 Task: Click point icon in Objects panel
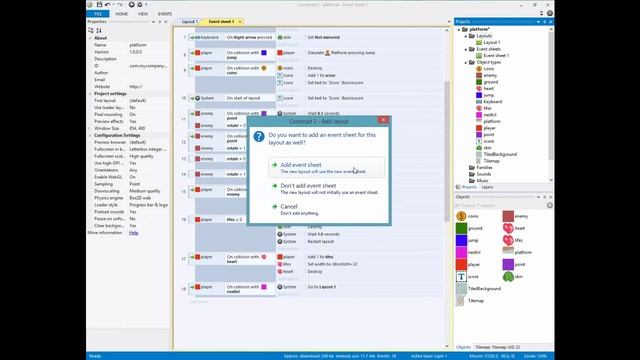508,264
